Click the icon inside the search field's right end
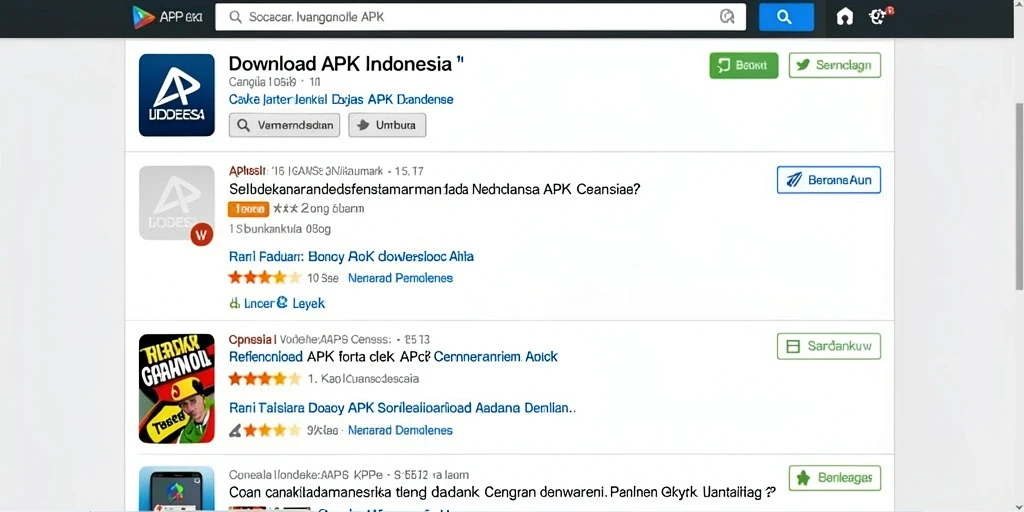 click(727, 17)
